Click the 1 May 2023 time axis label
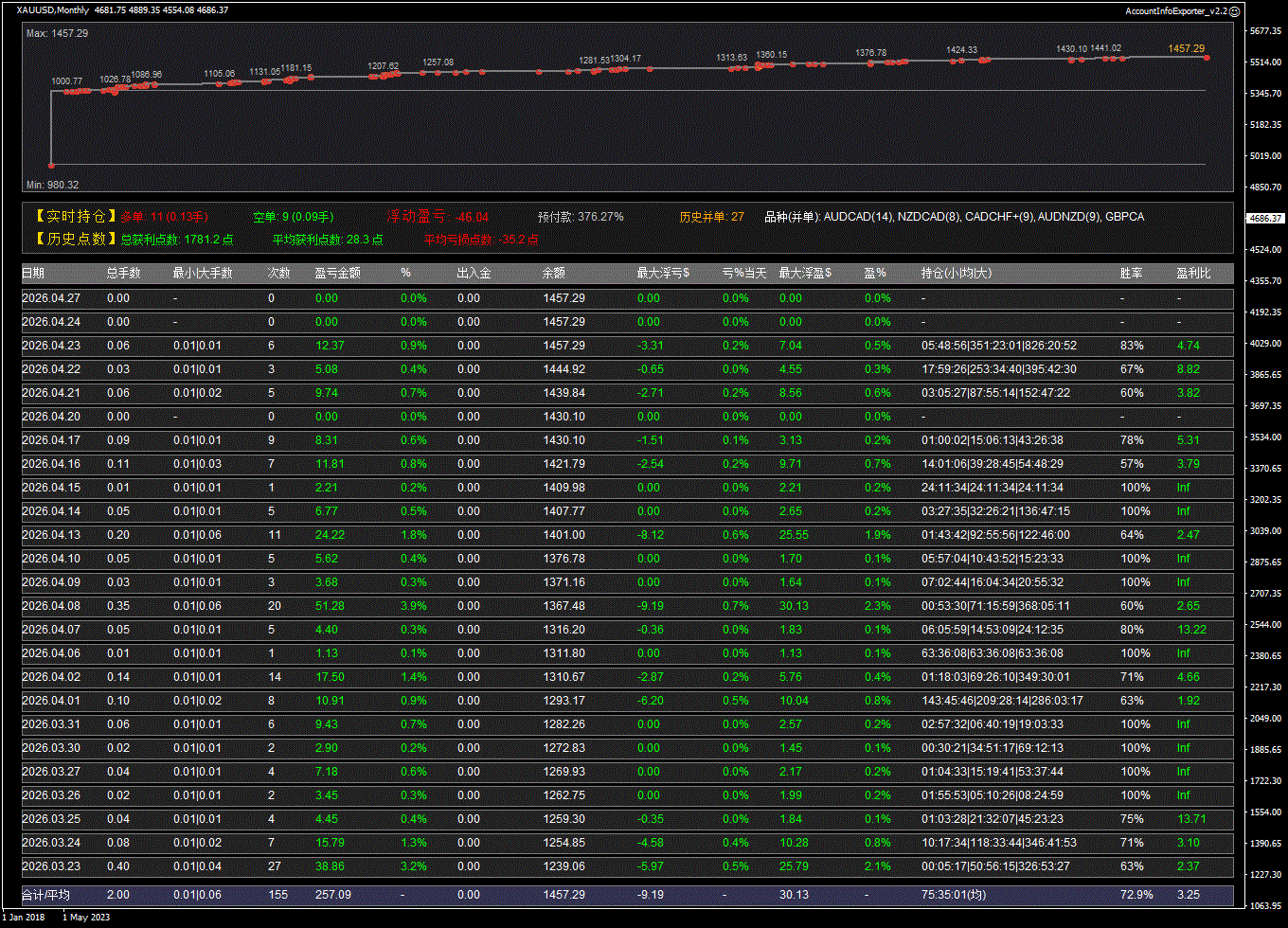 coord(85,917)
